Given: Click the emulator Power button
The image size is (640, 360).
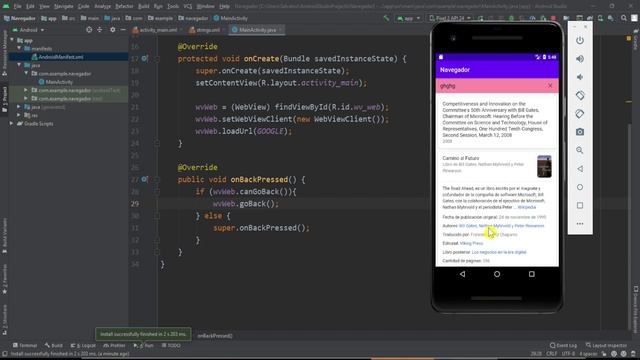Looking at the screenshot, I should click(580, 40).
